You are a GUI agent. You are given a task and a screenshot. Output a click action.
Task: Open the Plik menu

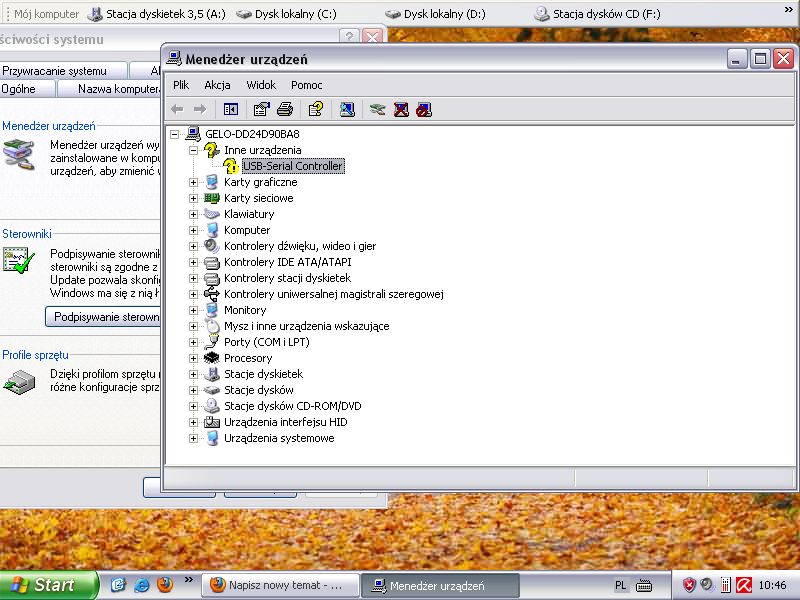click(x=181, y=85)
